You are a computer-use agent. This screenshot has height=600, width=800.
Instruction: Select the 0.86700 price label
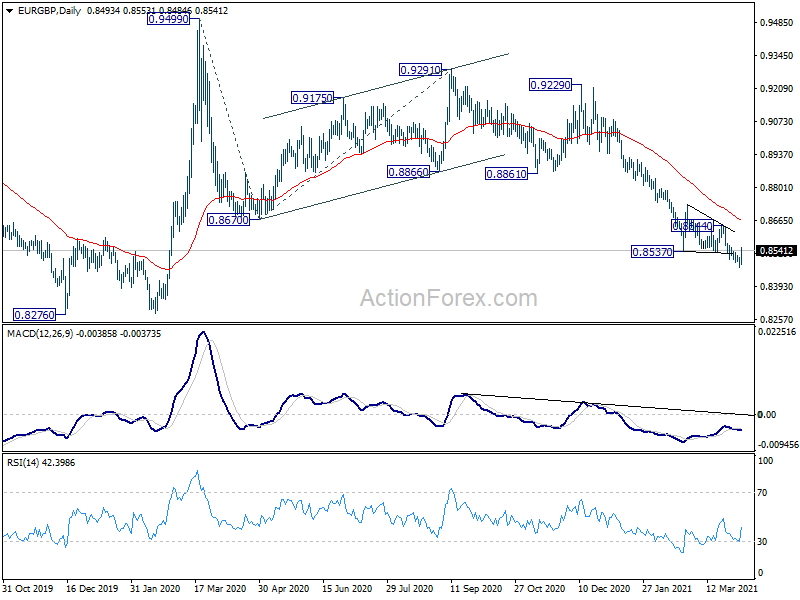229,220
